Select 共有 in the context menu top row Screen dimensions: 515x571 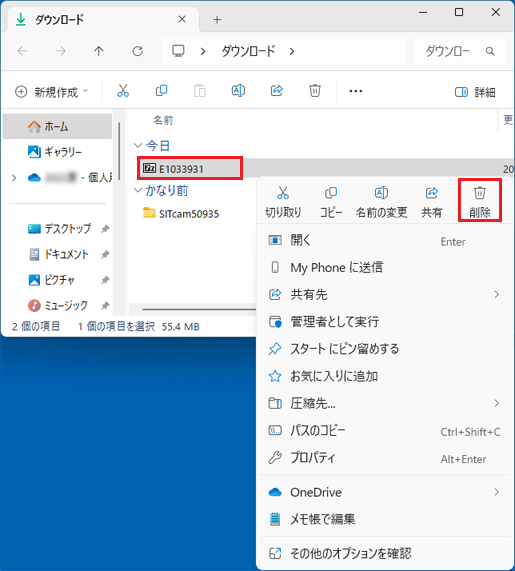point(432,202)
